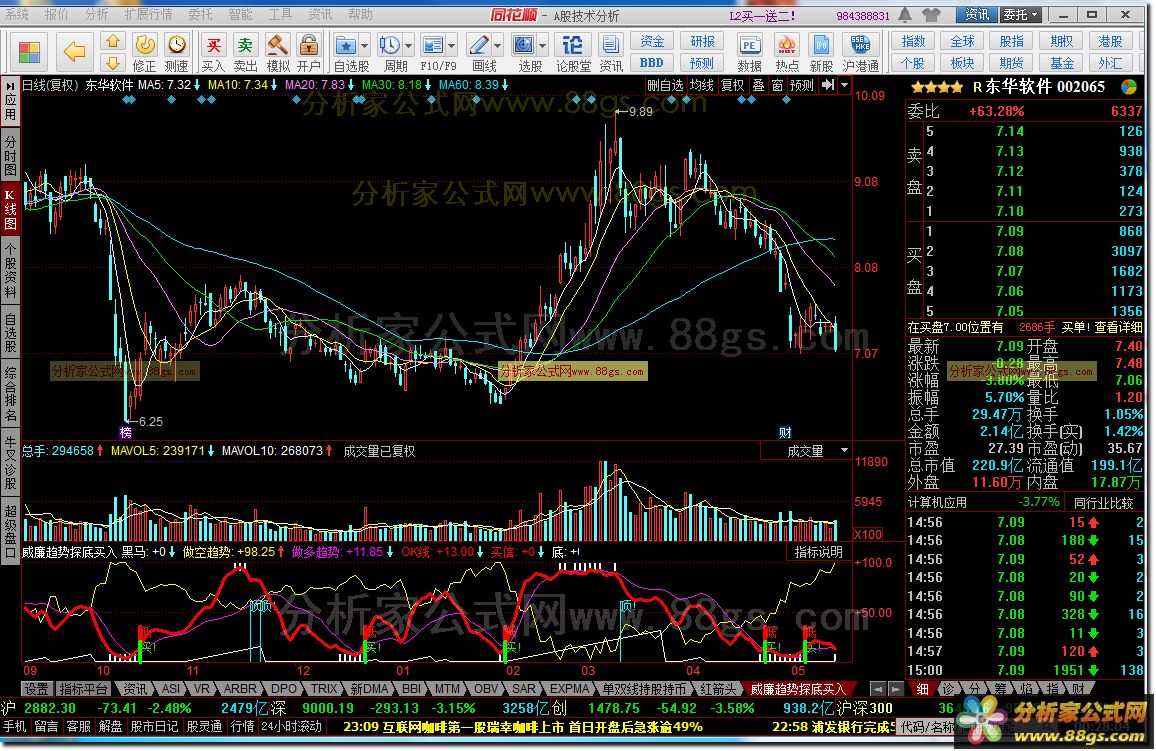Open the 论股堂 forum icon
Screen dimensions: 1156x751
[573, 53]
